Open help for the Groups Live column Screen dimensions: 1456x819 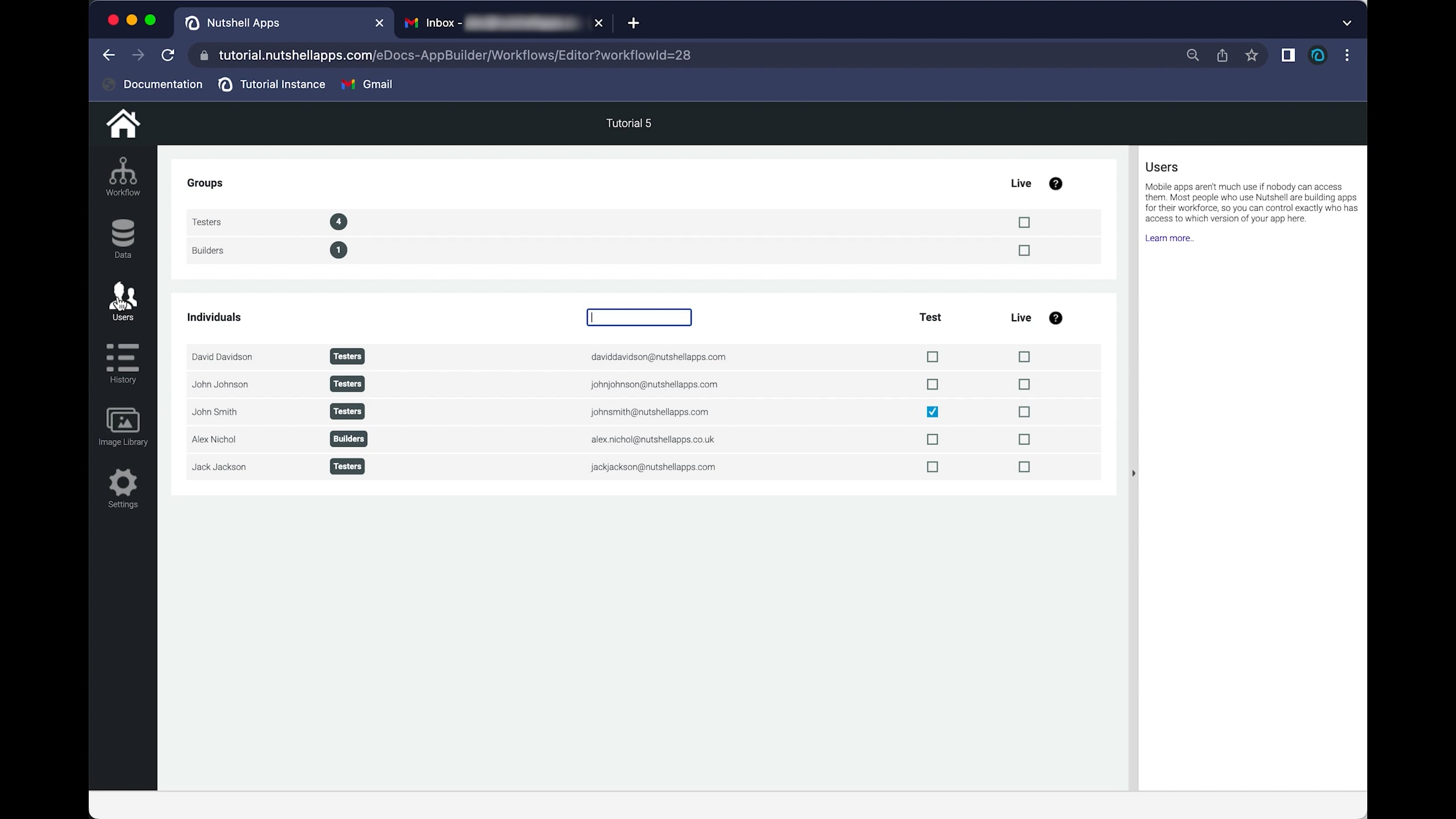point(1055,183)
